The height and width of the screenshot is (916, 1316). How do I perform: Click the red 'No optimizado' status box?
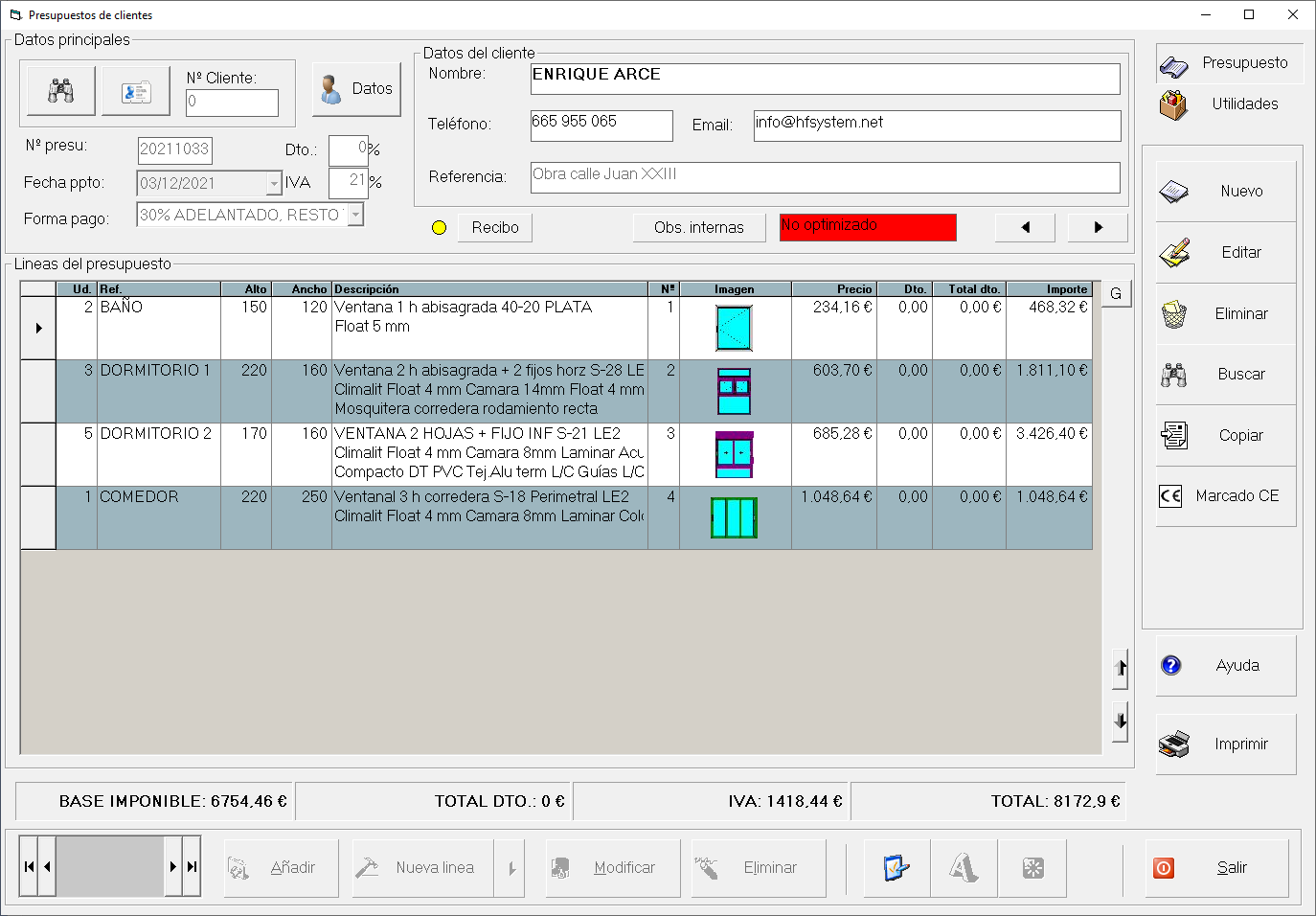click(867, 227)
